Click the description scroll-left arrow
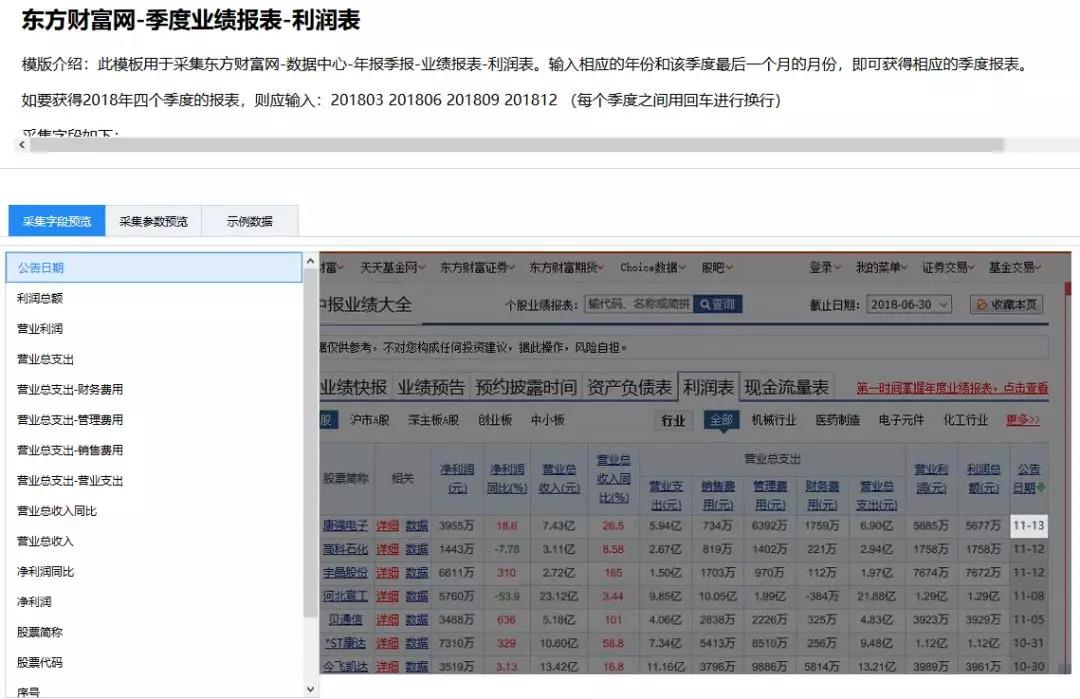The image size is (1080, 699). pyautogui.click(x=22, y=145)
